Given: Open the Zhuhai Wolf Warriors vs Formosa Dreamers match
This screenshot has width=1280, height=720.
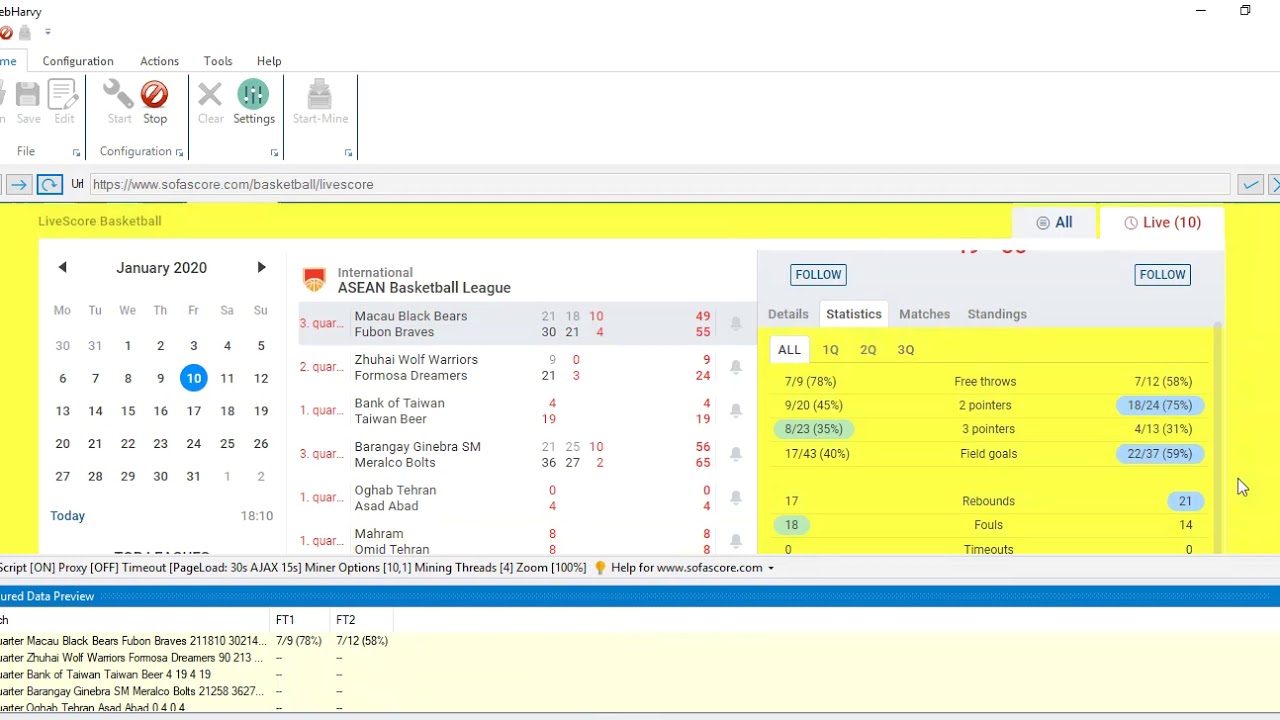Looking at the screenshot, I should click(x=527, y=367).
